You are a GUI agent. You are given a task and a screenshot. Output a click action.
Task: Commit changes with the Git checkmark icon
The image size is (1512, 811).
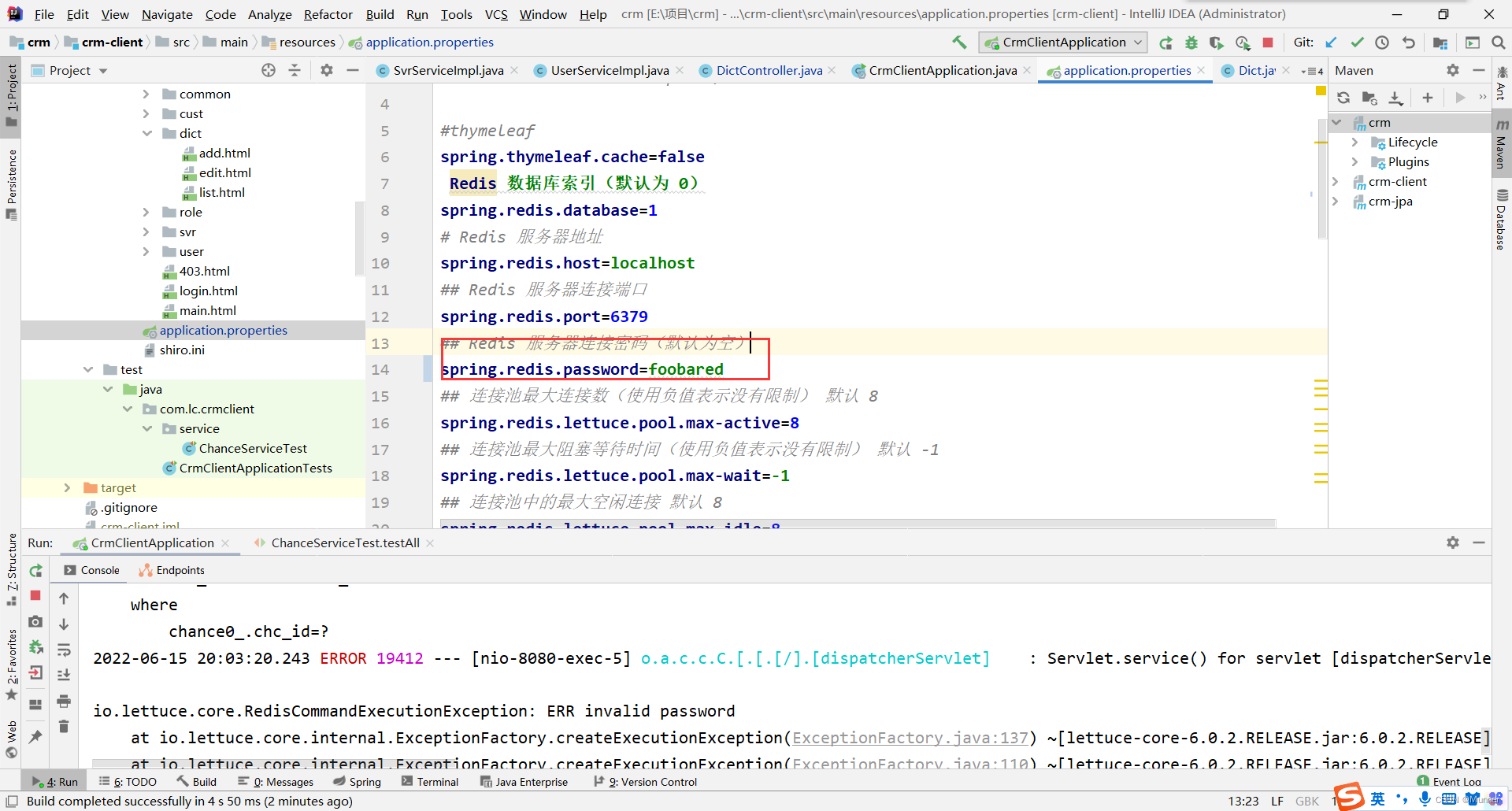coord(1357,43)
